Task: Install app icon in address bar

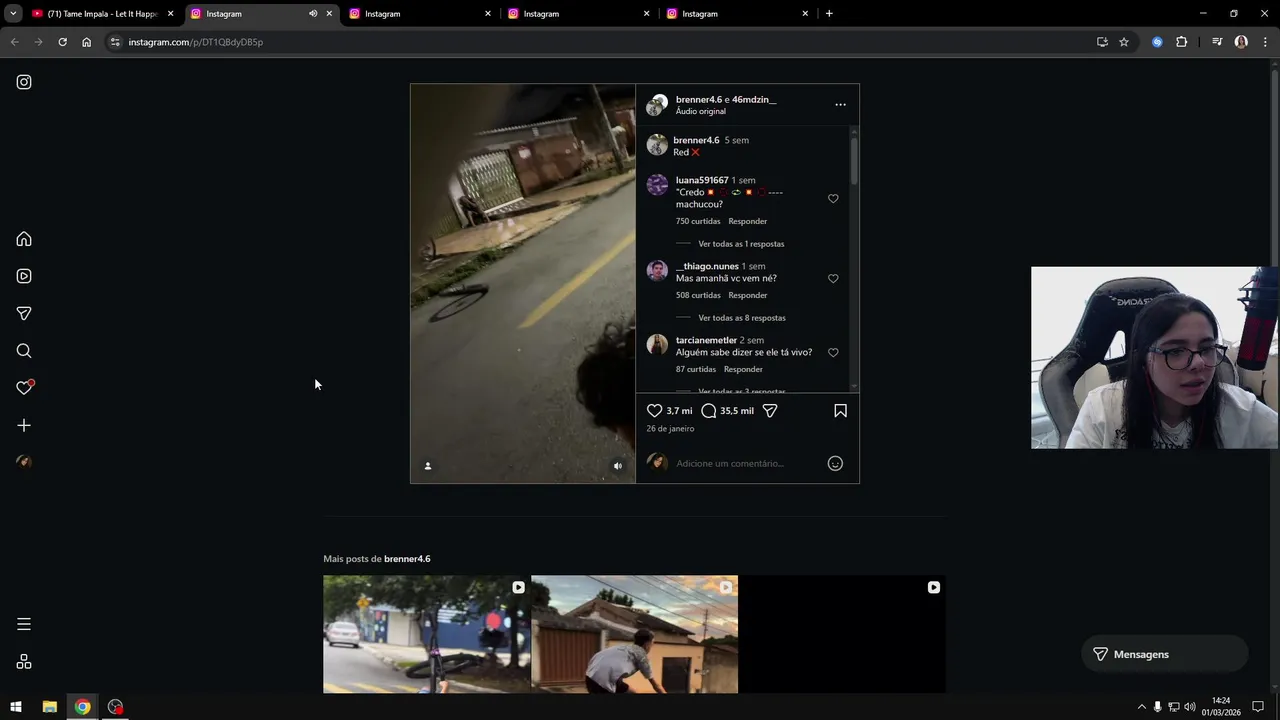Action: 1102,42
